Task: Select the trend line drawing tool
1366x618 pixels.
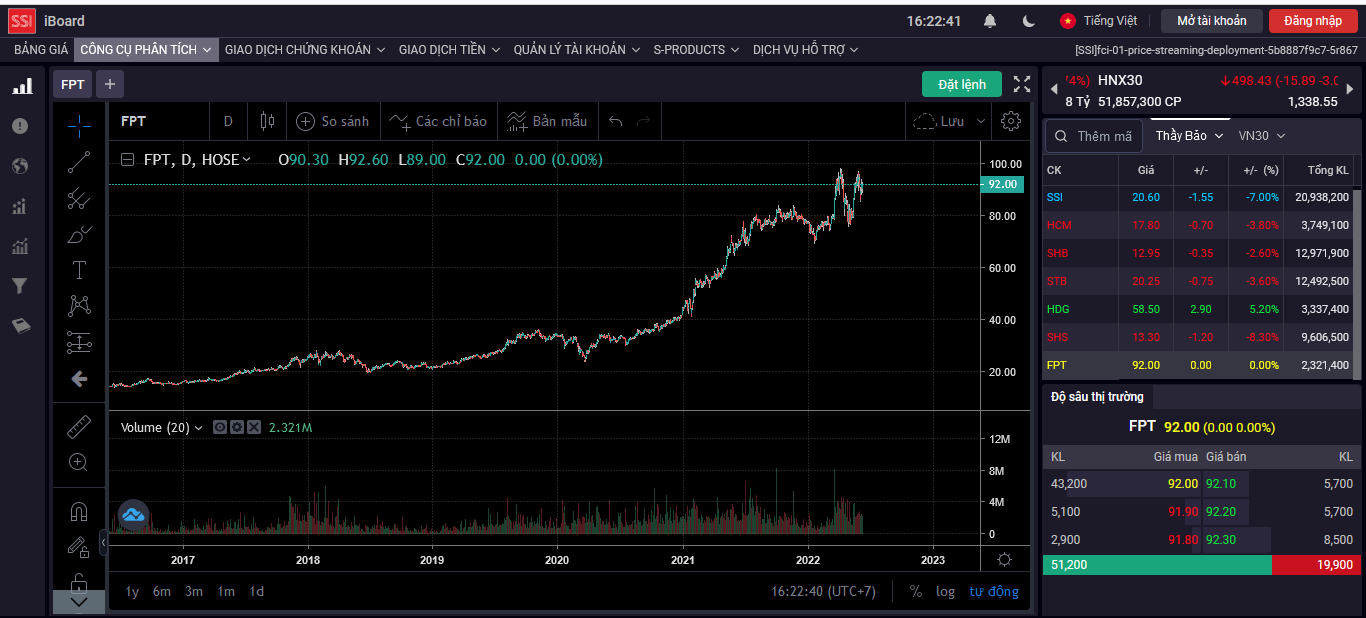Action: pos(79,162)
